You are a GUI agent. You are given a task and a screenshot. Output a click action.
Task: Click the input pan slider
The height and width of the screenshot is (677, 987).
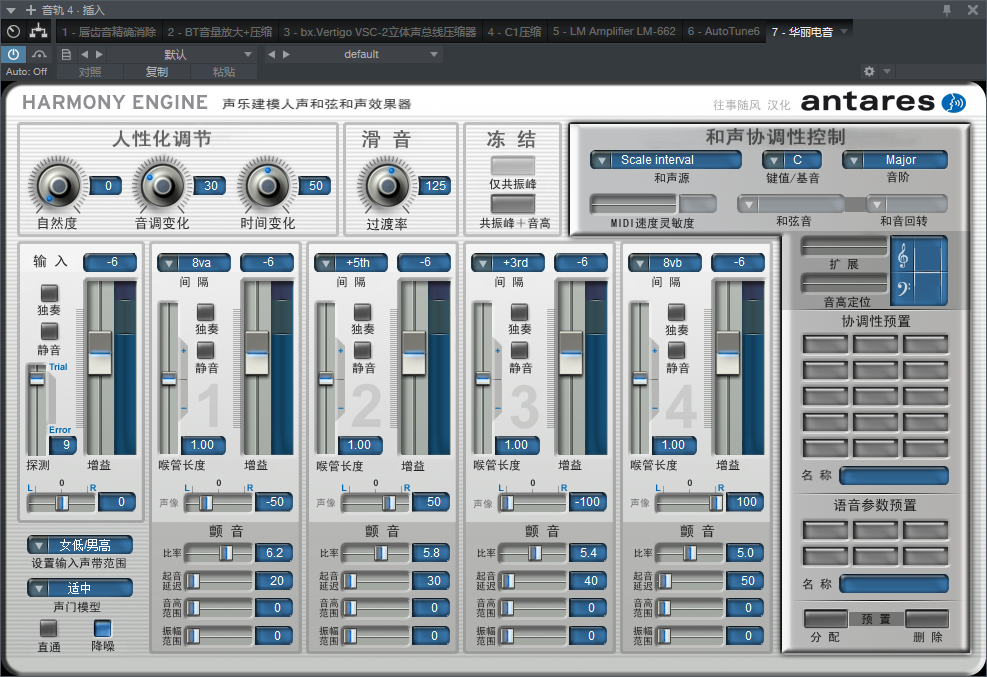pyautogui.click(x=61, y=502)
